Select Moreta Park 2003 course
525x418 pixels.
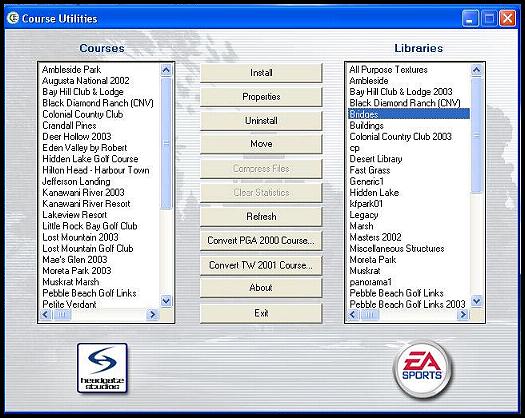point(77,271)
